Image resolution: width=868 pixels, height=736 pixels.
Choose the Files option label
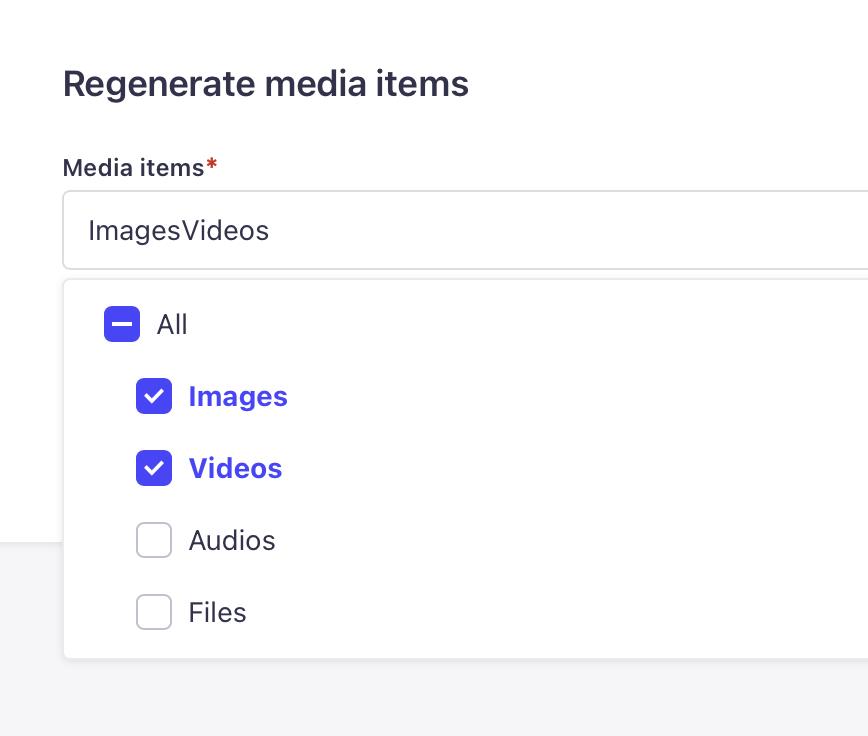coord(217,613)
